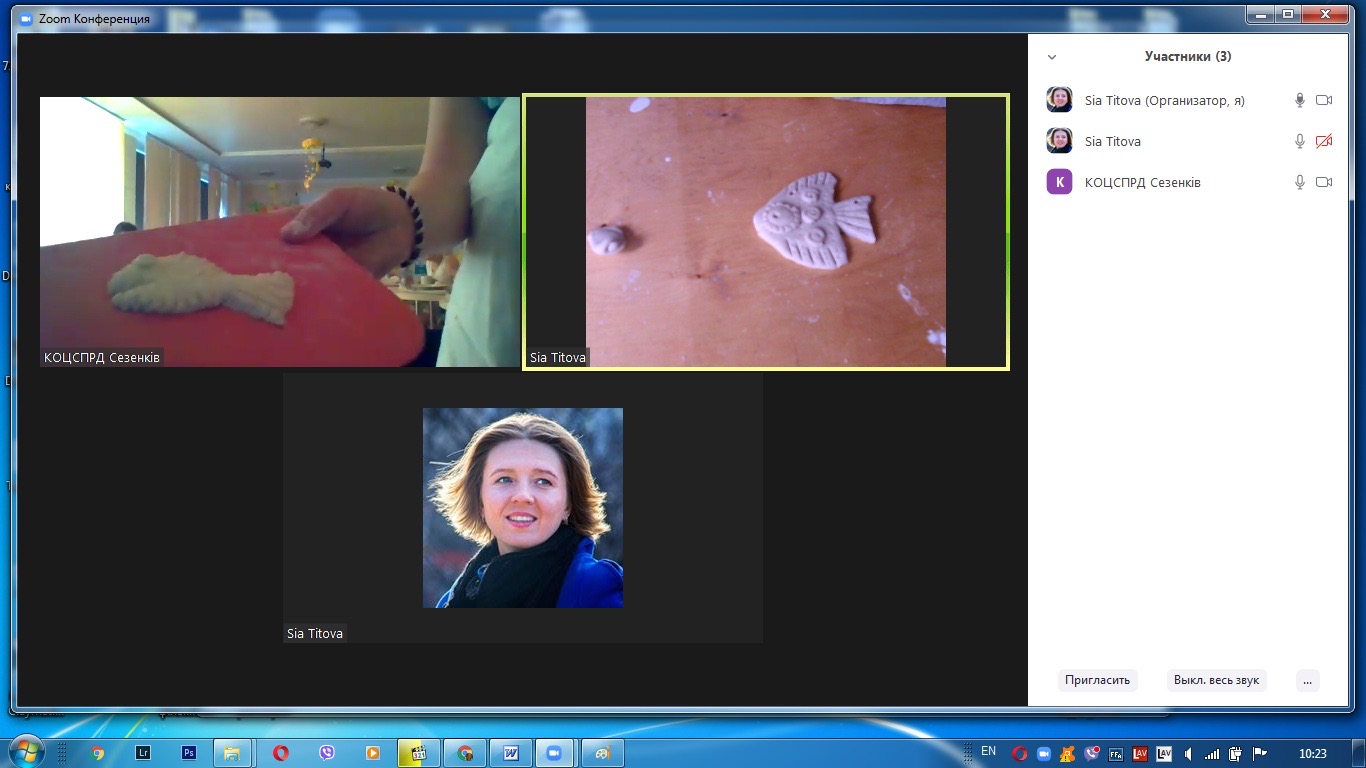Minimize the Zoom conference window
Image resolution: width=1366 pixels, height=768 pixels.
click(1261, 14)
